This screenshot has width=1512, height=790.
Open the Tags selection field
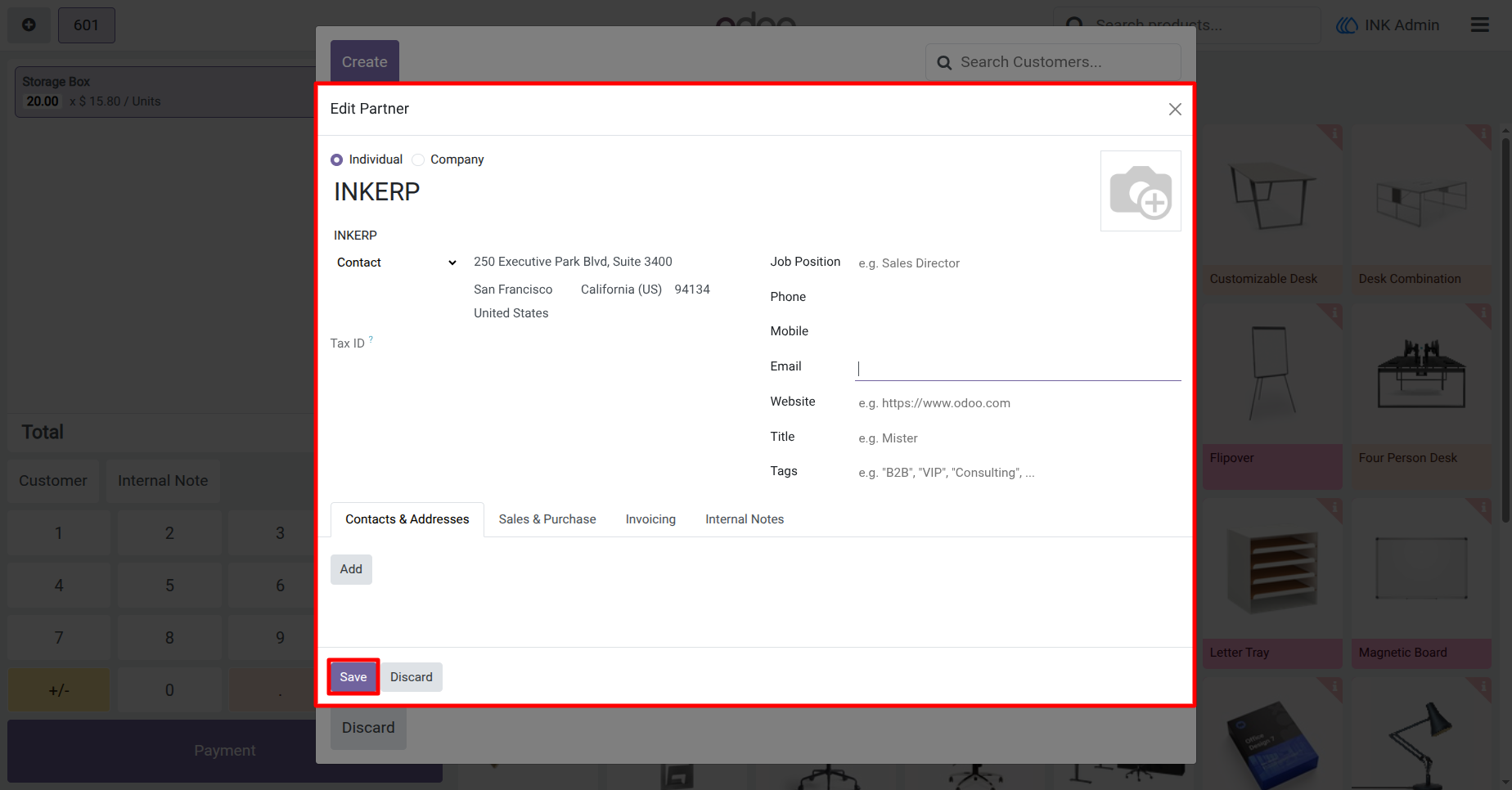[1019, 473]
